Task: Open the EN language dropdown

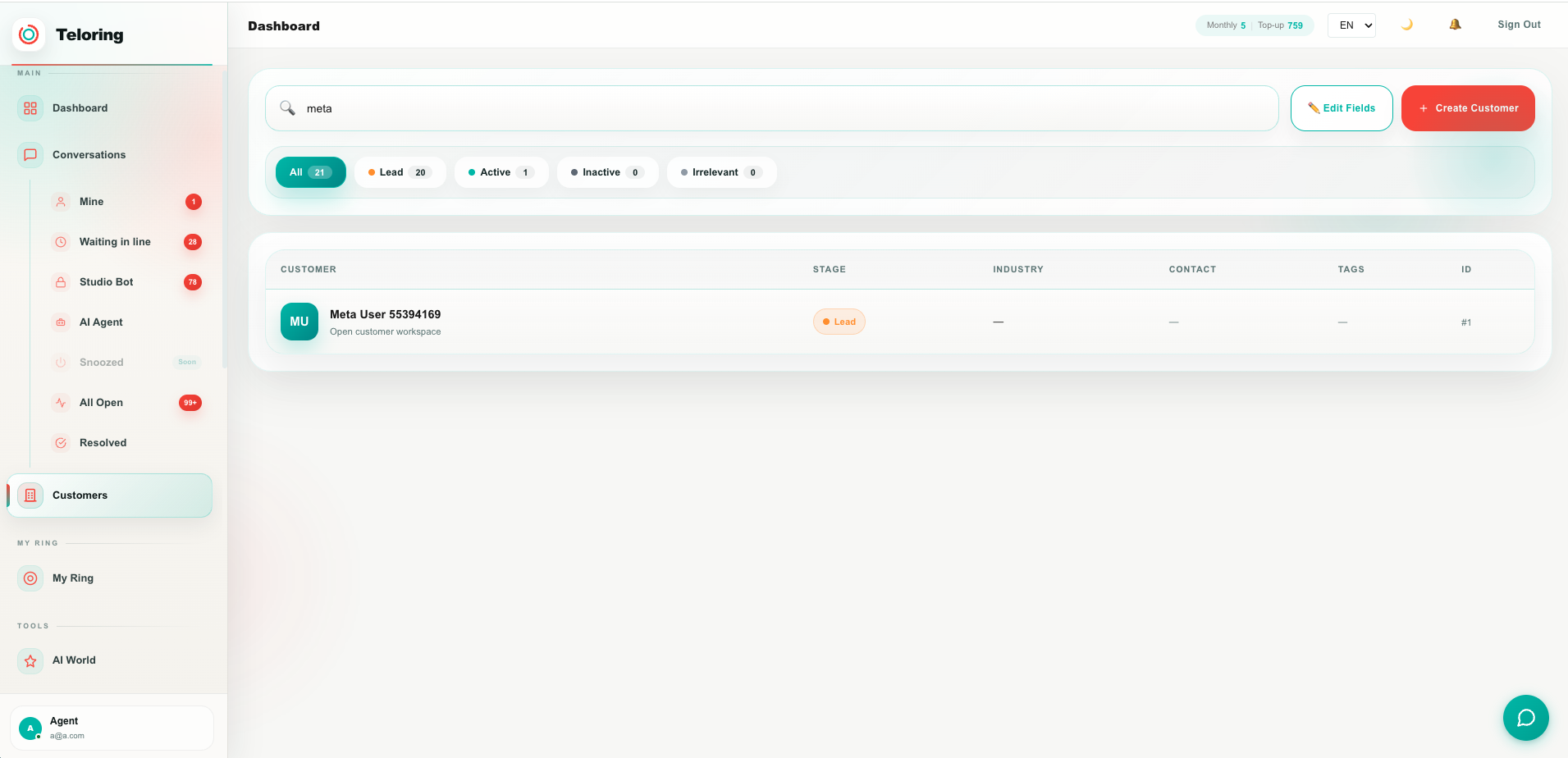Action: [1351, 25]
